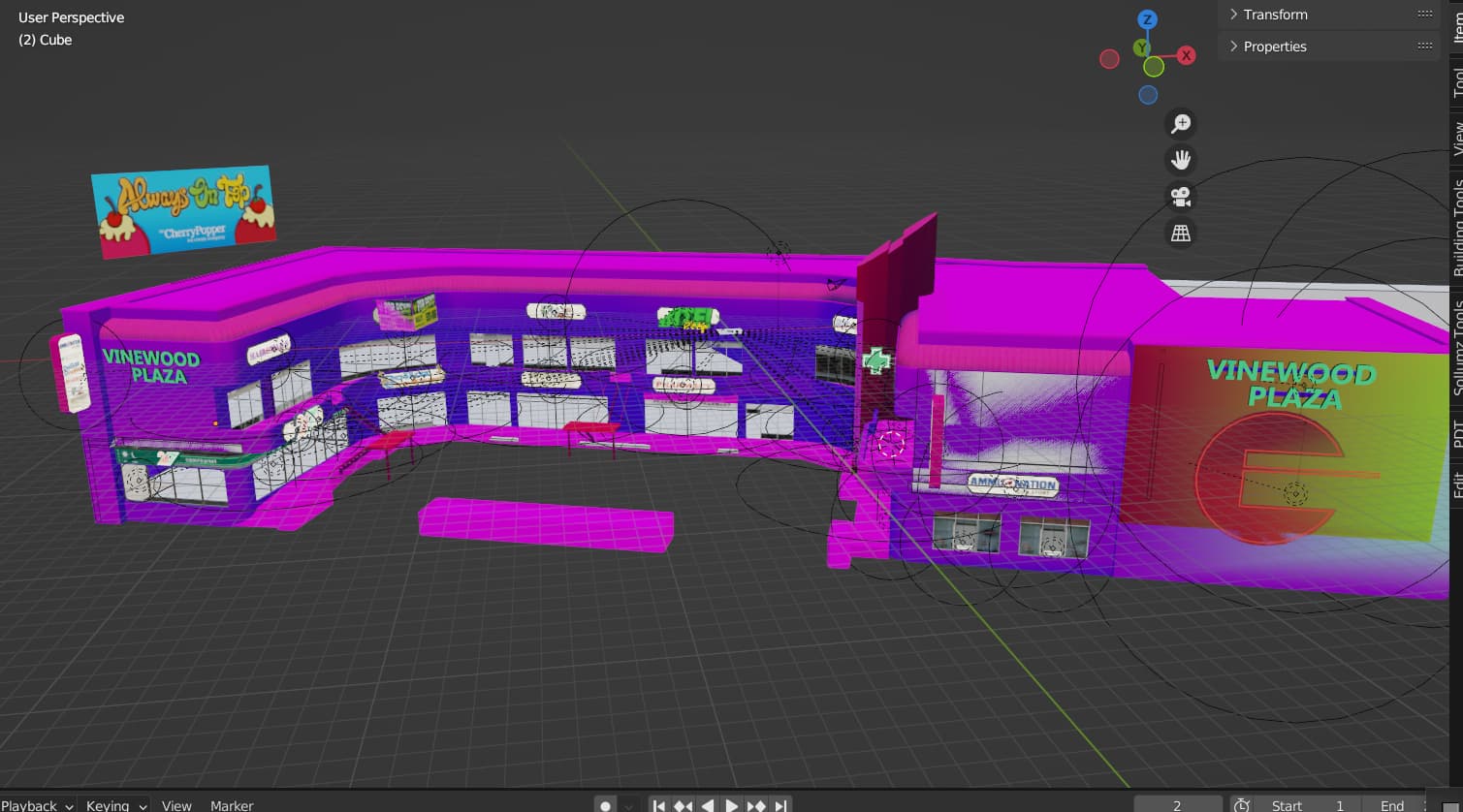Click the blue Z axis gizmo handle
1463x812 pixels.
point(1147,19)
